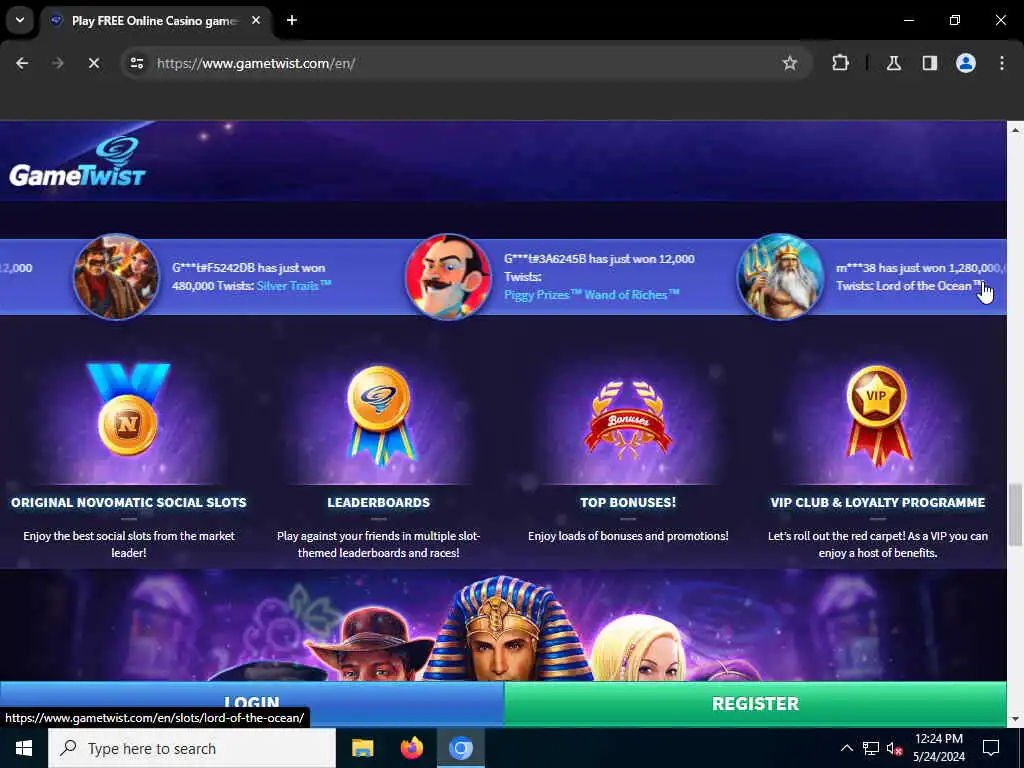Follow the Lord of the Ocean link
The image size is (1024, 768).
(x=929, y=285)
